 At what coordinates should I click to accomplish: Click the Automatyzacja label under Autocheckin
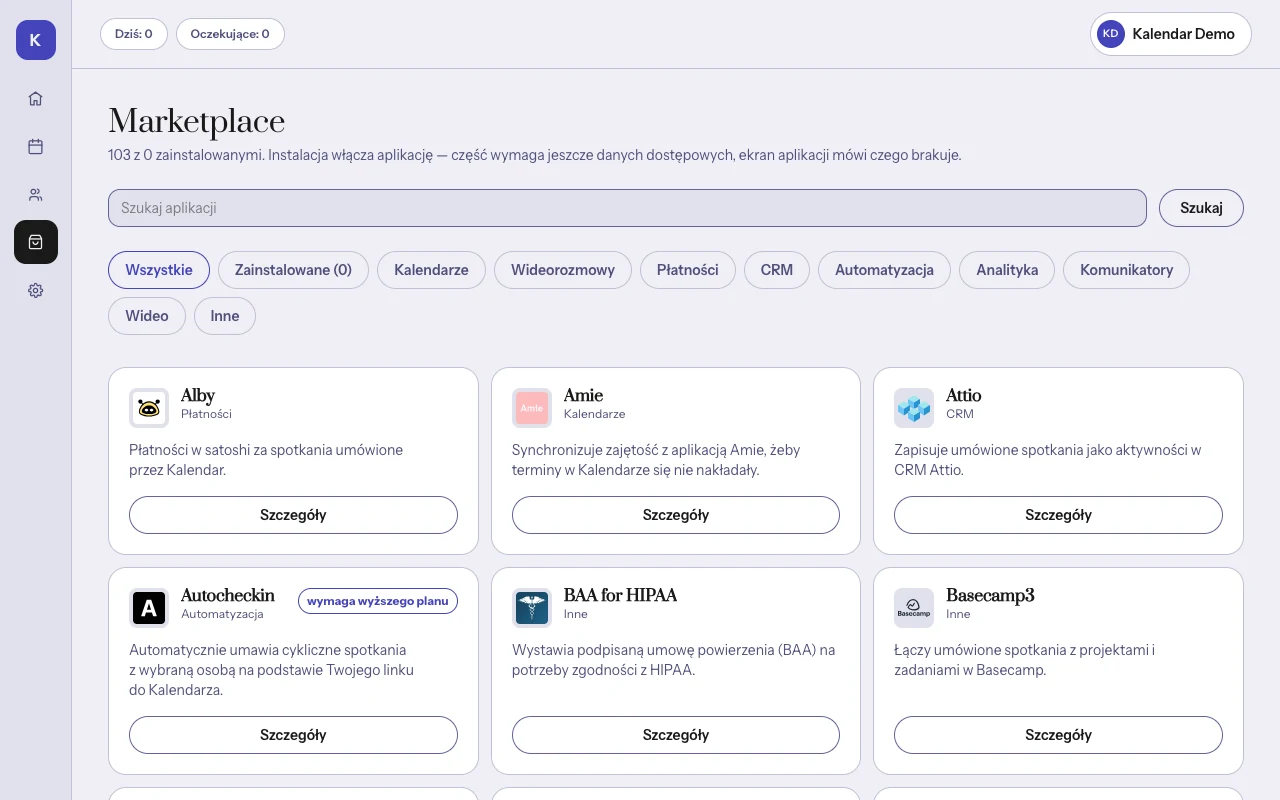click(x=222, y=614)
